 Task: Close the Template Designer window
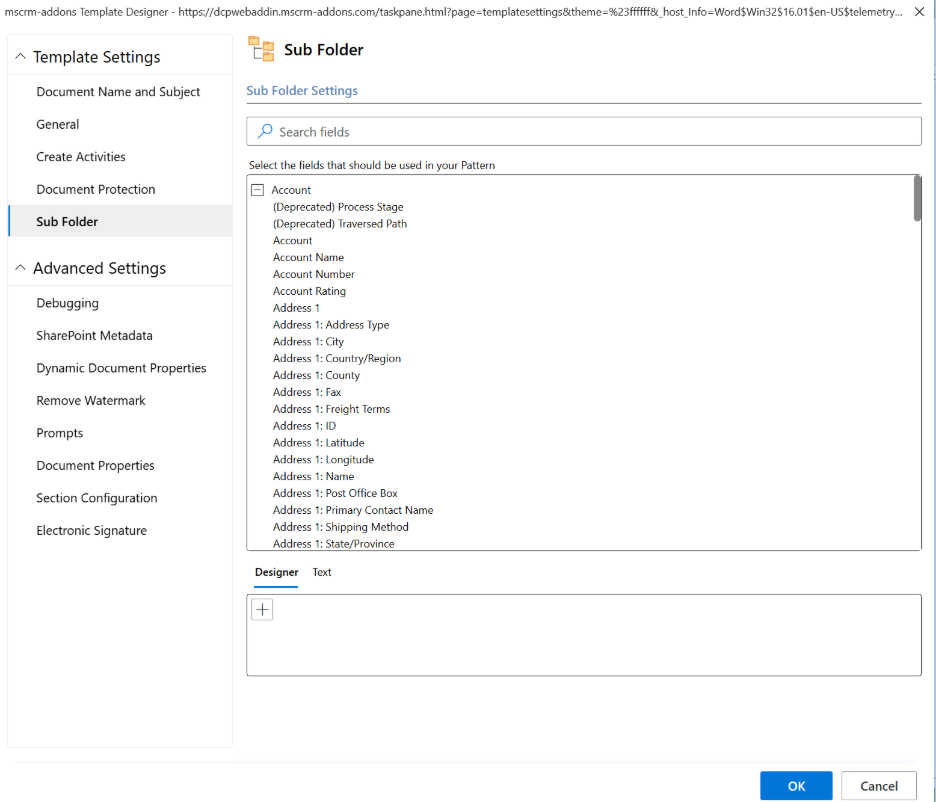pyautogui.click(x=918, y=12)
